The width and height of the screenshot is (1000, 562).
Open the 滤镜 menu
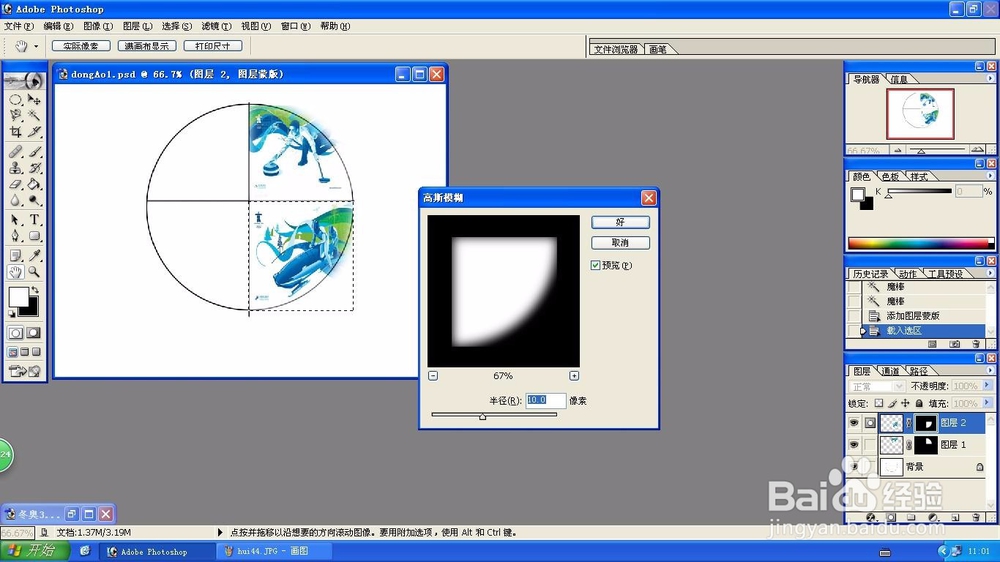216,26
